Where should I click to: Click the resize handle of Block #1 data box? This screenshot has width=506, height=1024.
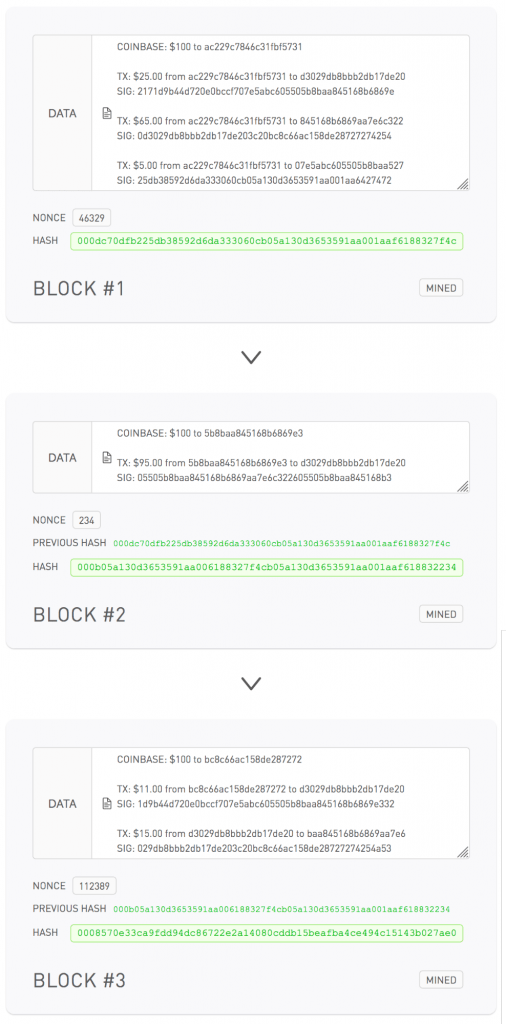[463, 185]
